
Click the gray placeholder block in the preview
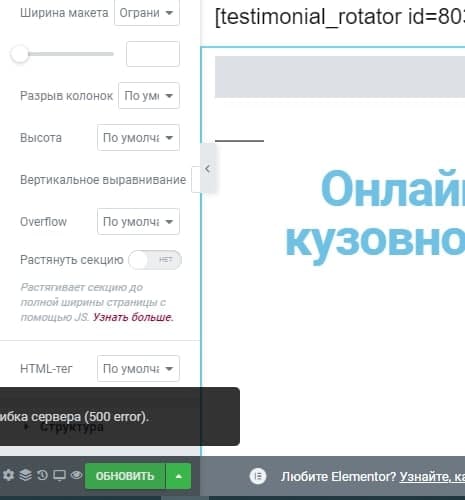coord(340,77)
